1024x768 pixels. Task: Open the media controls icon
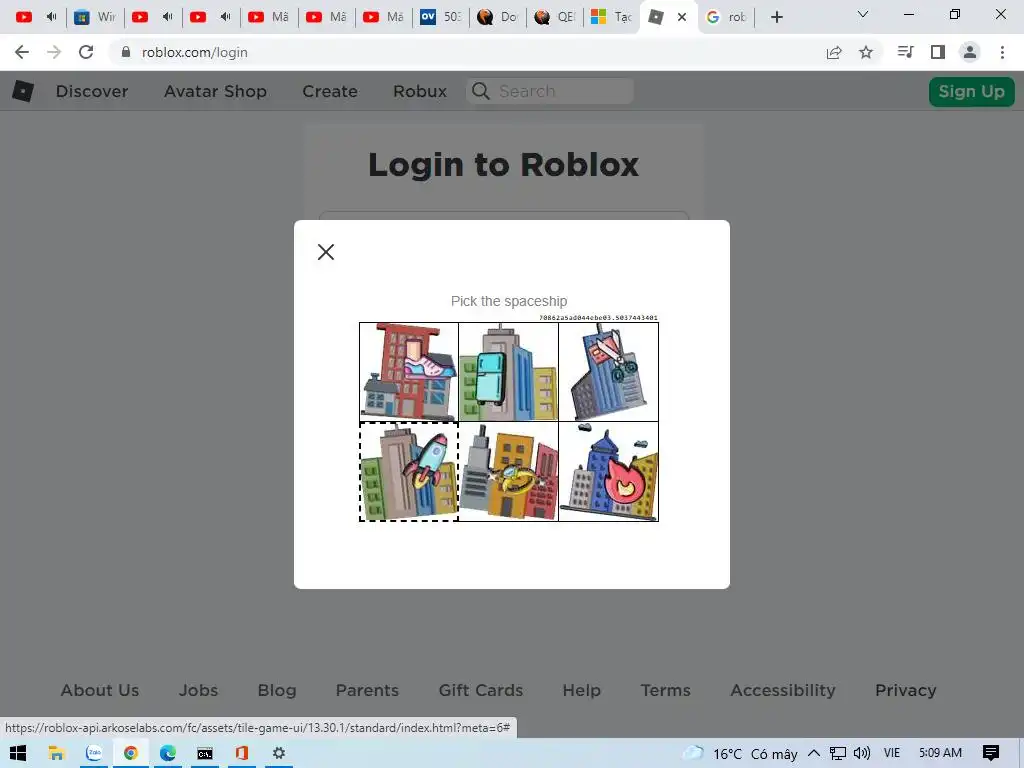(905, 52)
